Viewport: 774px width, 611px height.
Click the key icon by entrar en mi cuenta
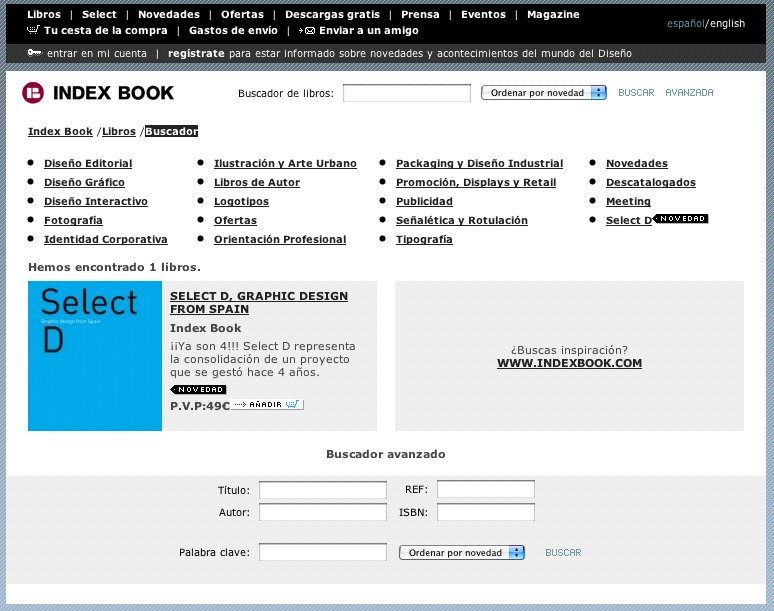(34, 52)
